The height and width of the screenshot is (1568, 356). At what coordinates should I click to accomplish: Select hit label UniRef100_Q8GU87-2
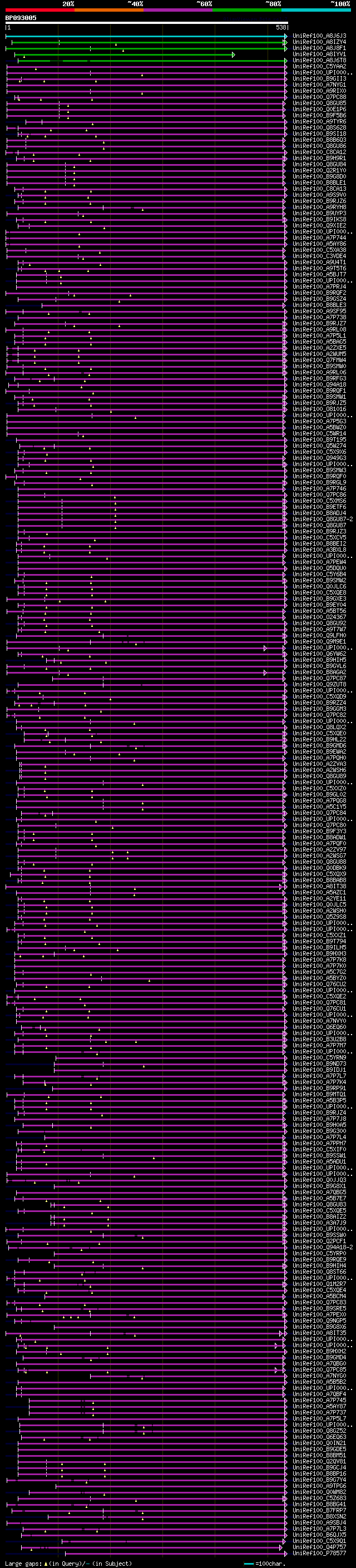tap(323, 519)
